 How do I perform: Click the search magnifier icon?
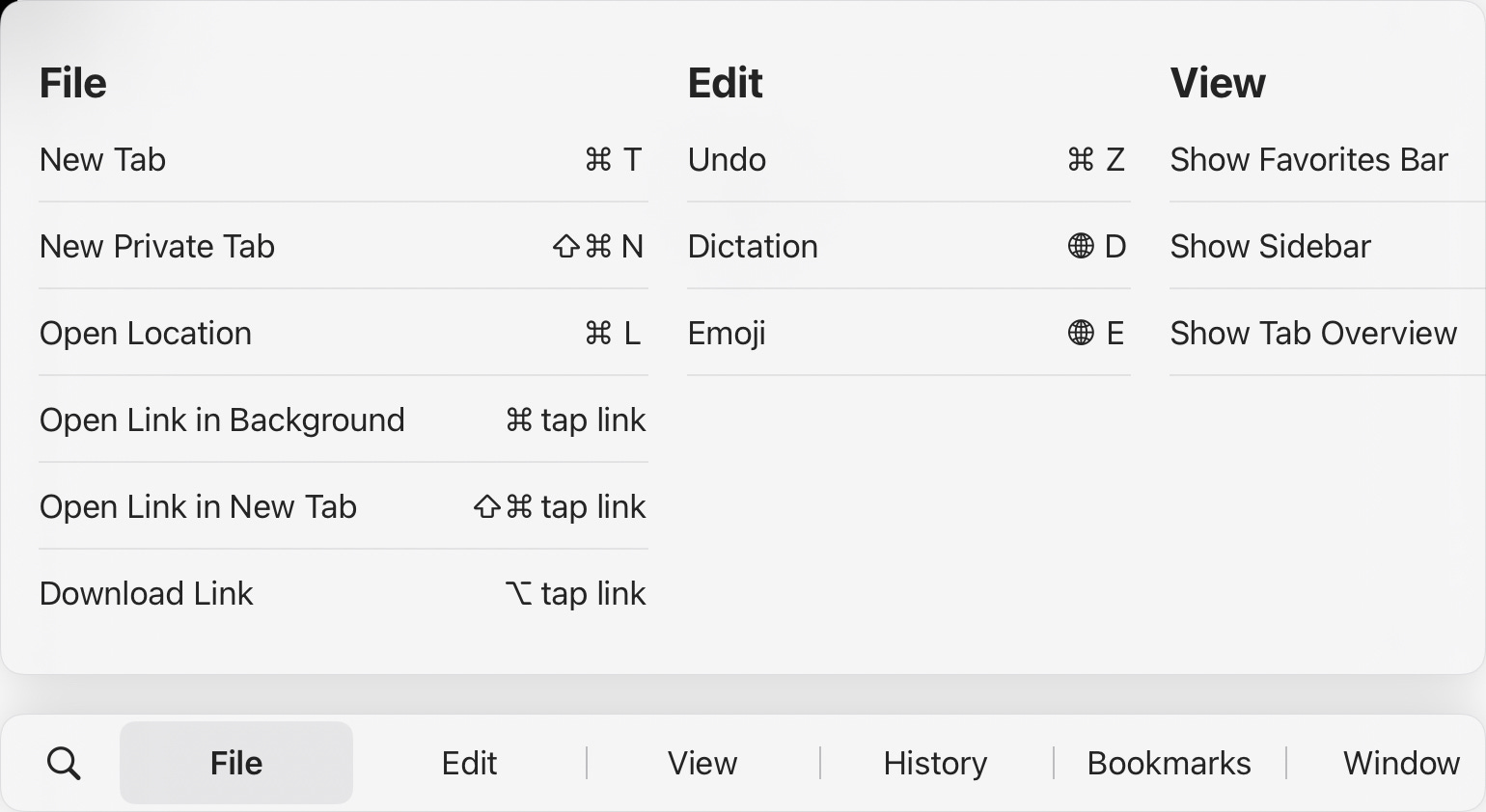(64, 762)
